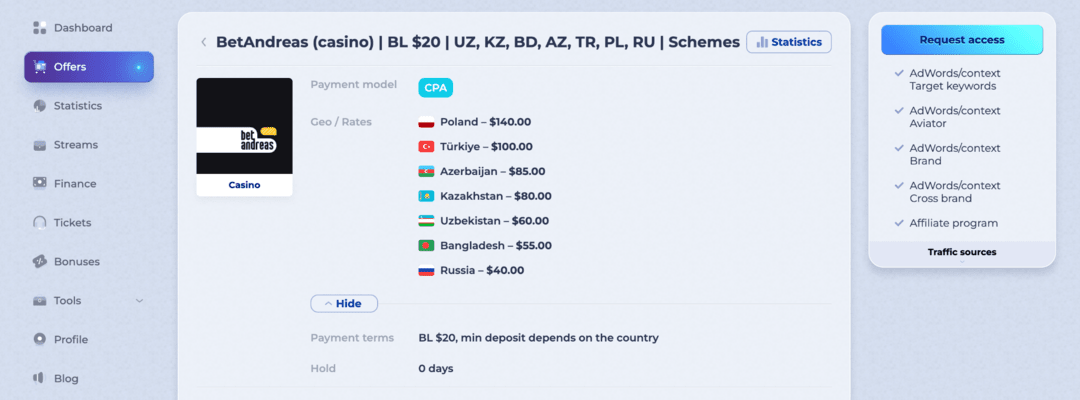Click the Statistics pie chart sidebar icon

[x=40, y=106]
